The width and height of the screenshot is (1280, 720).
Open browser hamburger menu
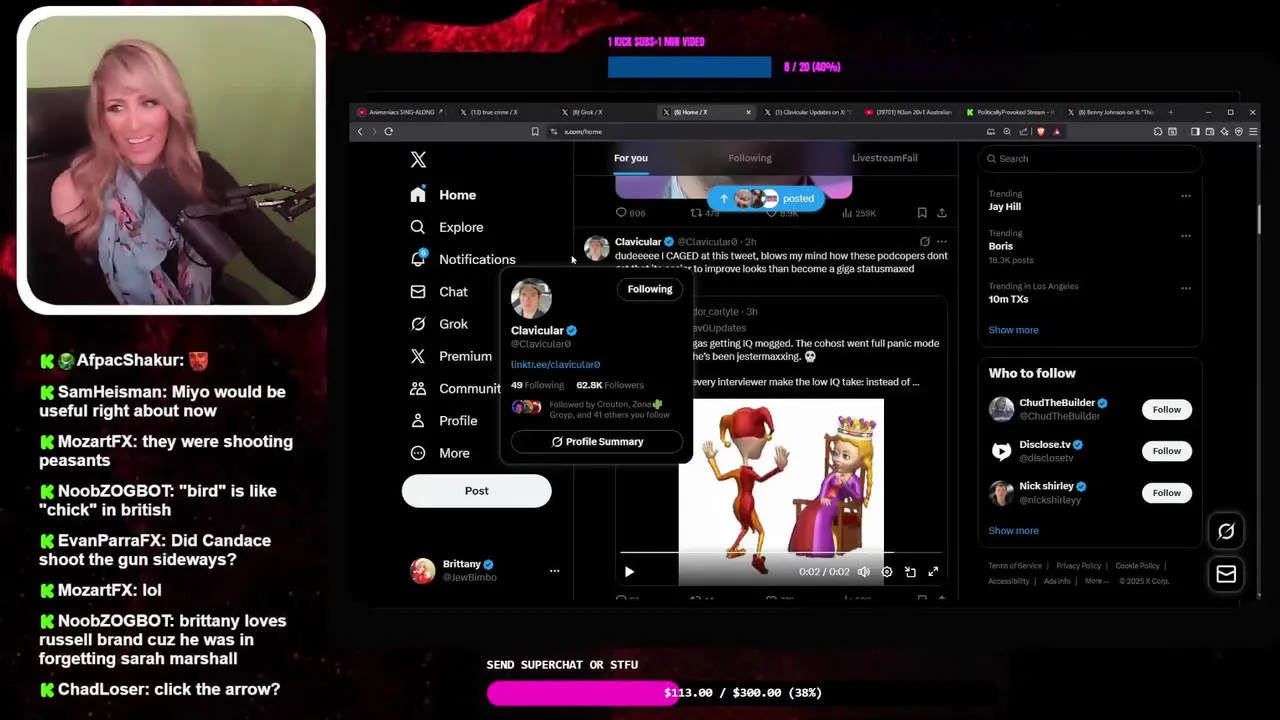(x=1252, y=131)
